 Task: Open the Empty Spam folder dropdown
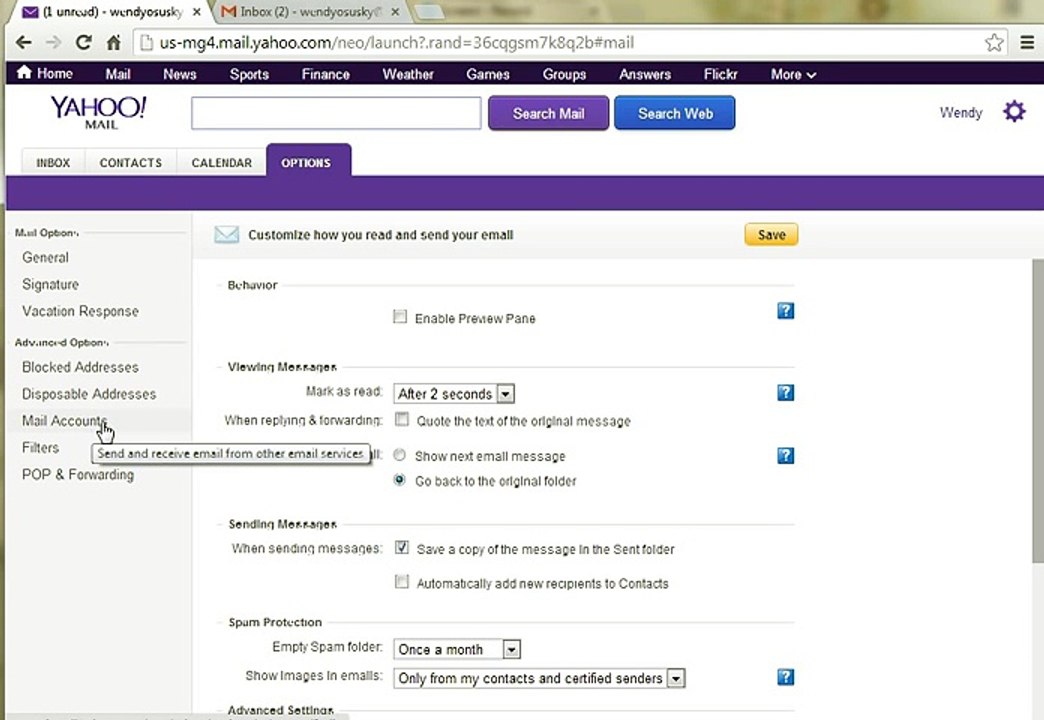[x=457, y=649]
